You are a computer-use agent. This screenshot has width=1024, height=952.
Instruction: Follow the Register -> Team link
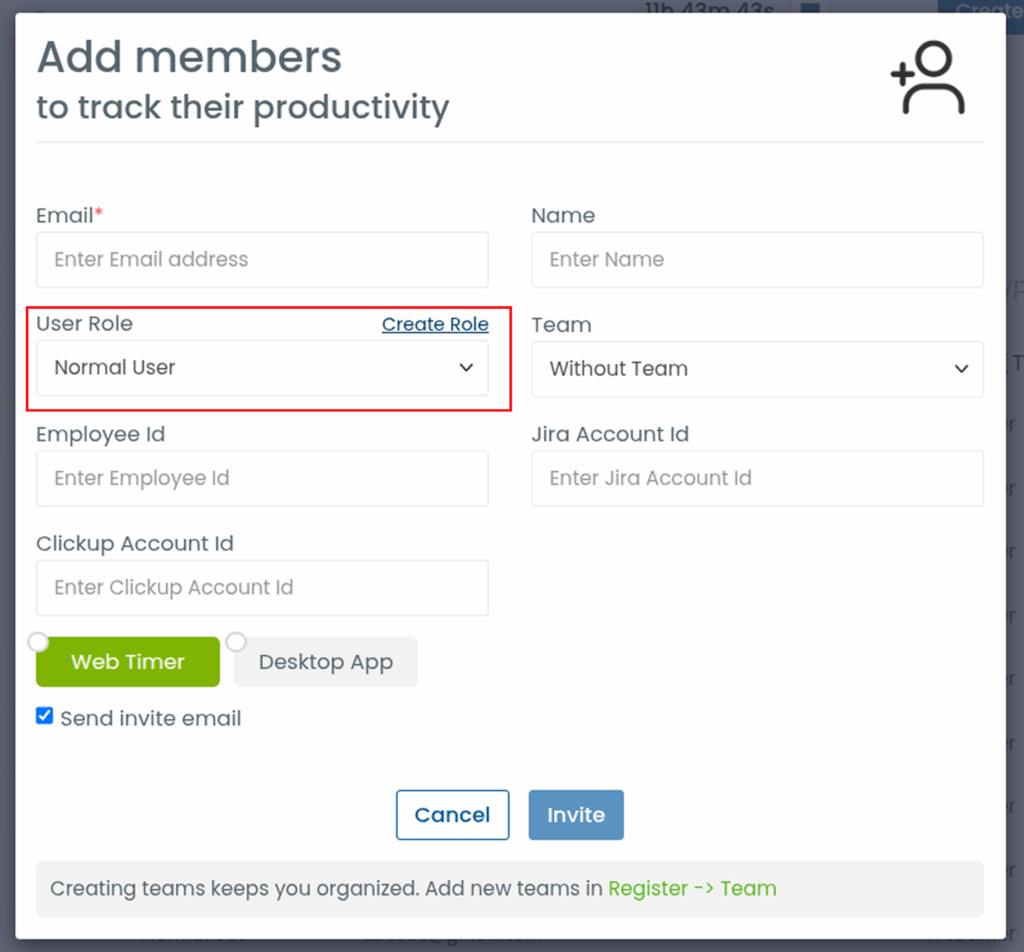(692, 888)
